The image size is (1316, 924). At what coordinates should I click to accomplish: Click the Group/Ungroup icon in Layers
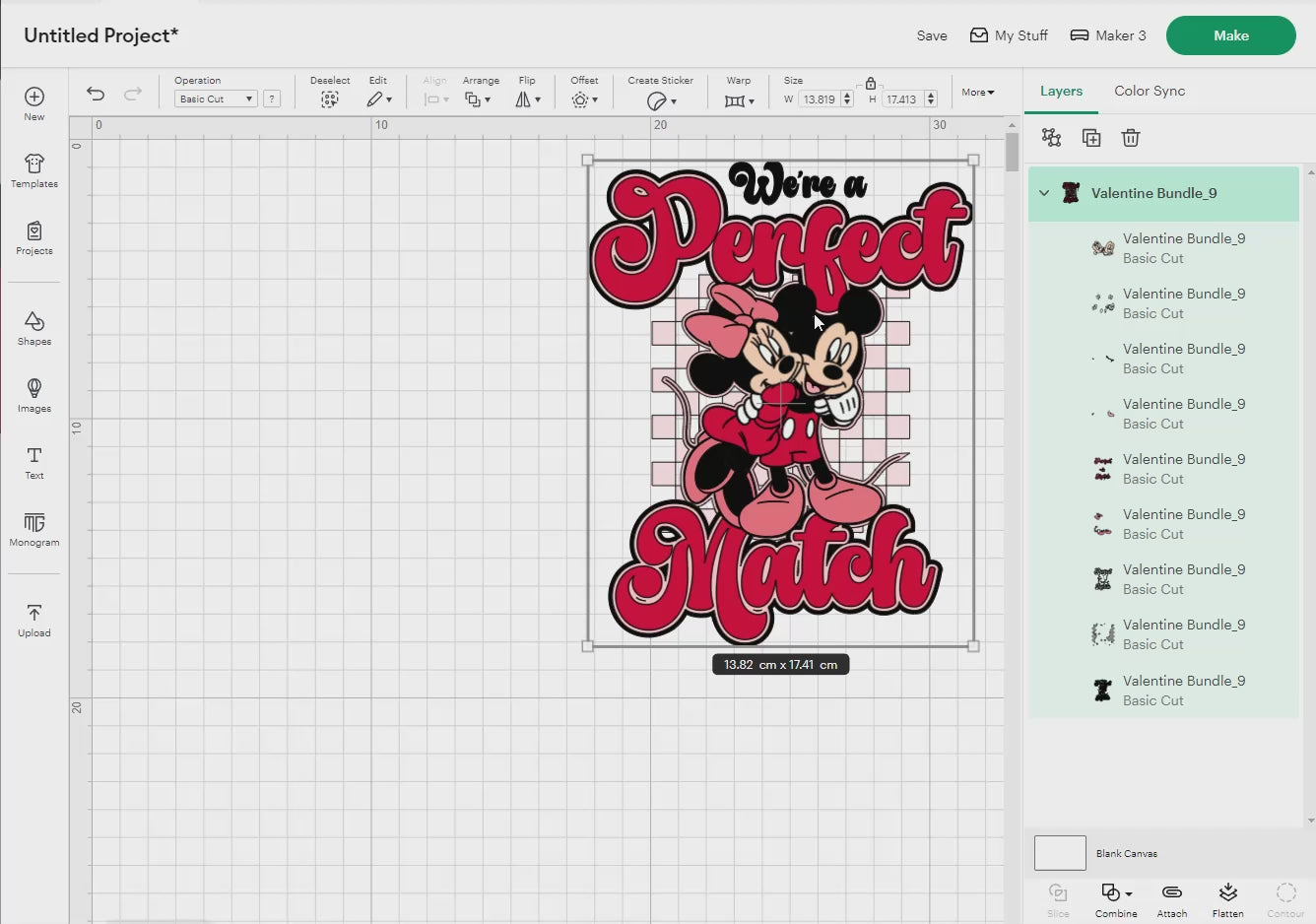coord(1052,138)
